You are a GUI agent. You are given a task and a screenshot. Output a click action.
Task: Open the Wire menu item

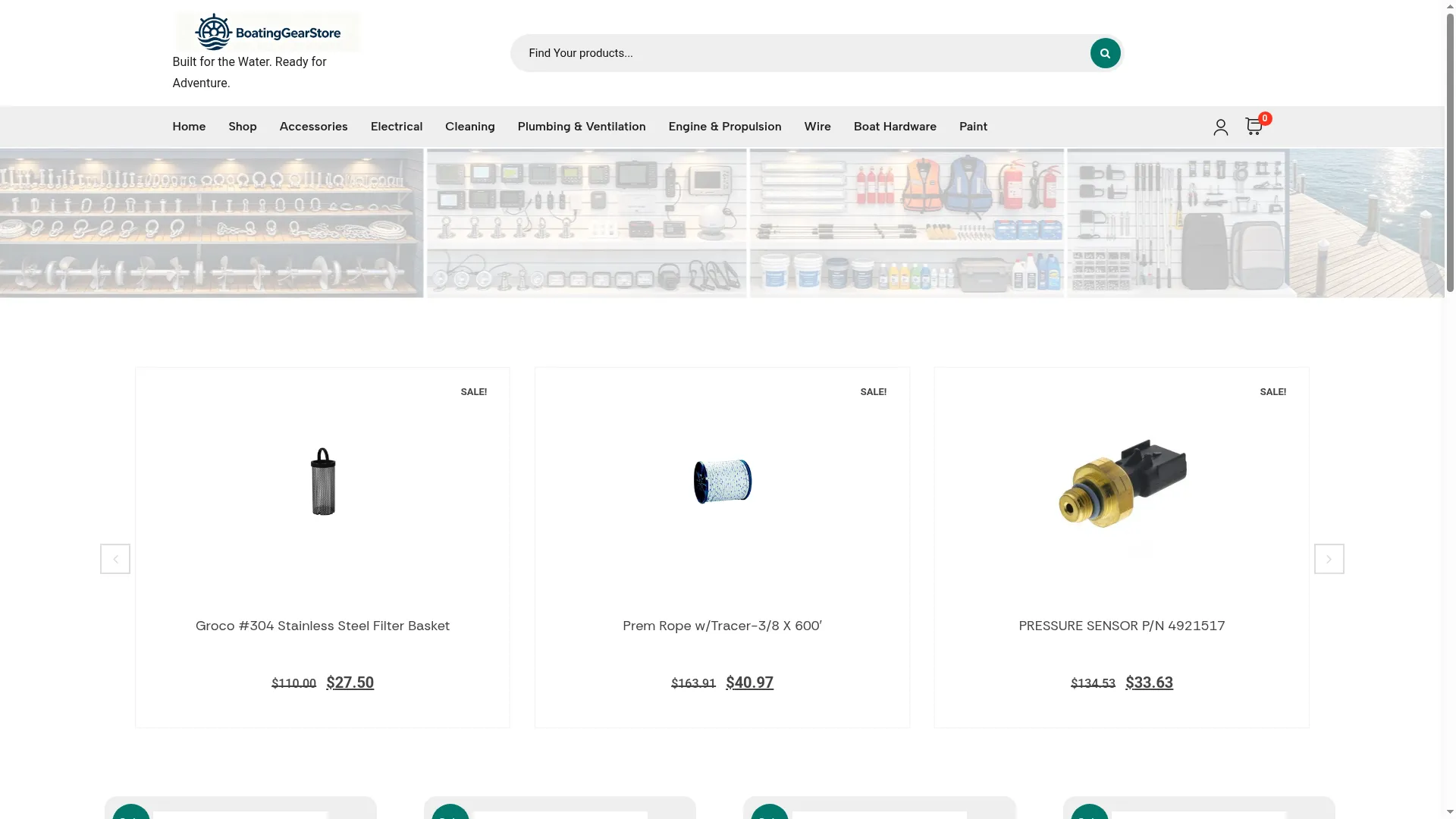click(x=817, y=127)
